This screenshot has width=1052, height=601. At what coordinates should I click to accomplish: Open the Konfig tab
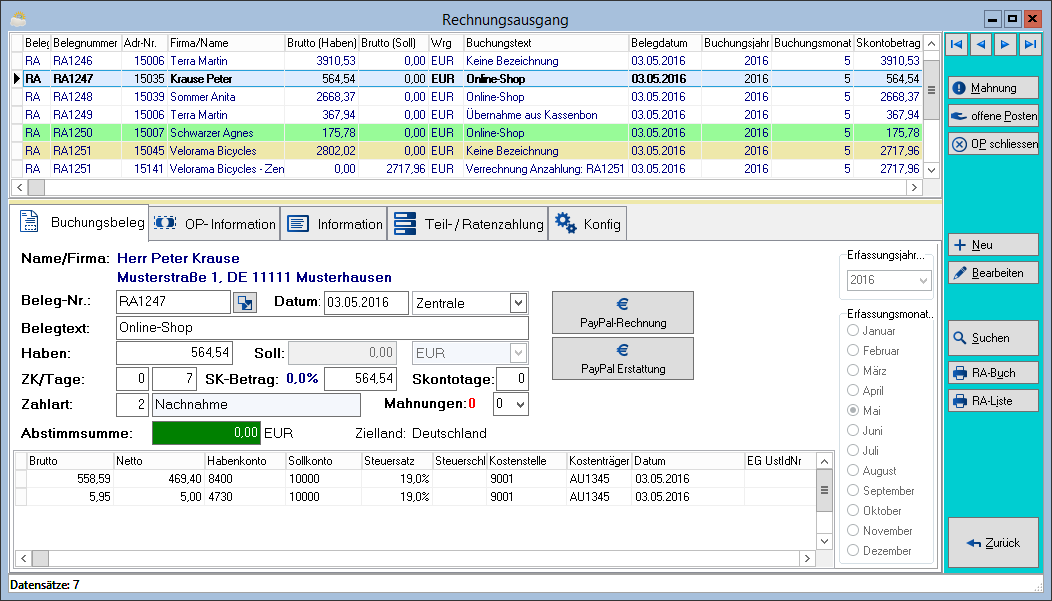(588, 224)
